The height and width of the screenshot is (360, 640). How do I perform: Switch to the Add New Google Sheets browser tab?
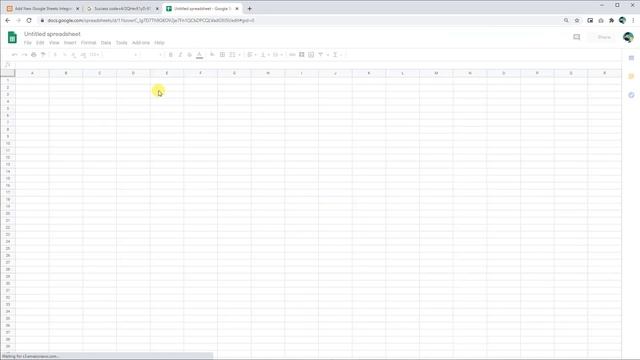(42, 9)
